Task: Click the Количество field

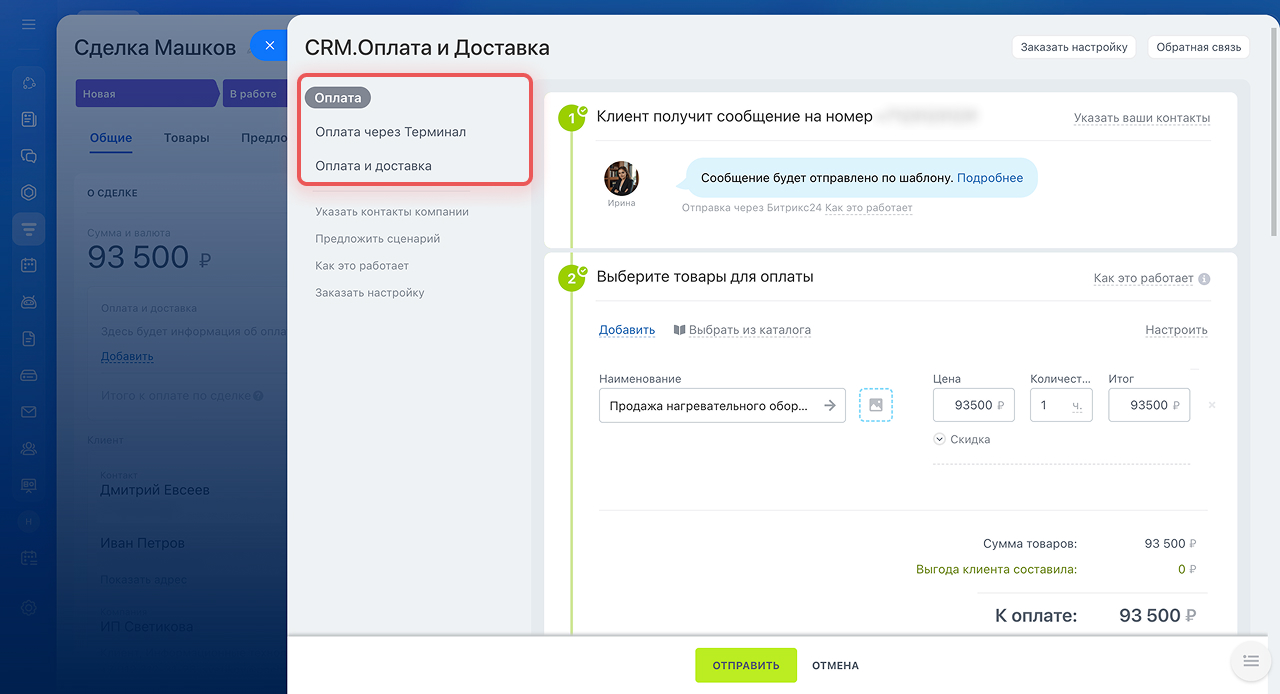Action: point(1061,405)
